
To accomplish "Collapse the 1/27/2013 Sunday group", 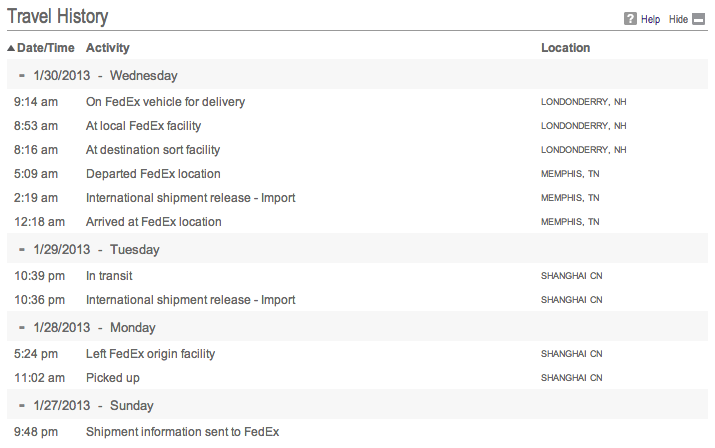I will [22, 405].
